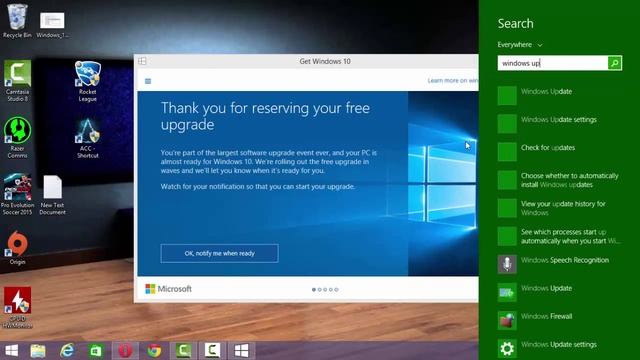Go to the second page indicator dot
The image size is (640, 360).
point(319,290)
